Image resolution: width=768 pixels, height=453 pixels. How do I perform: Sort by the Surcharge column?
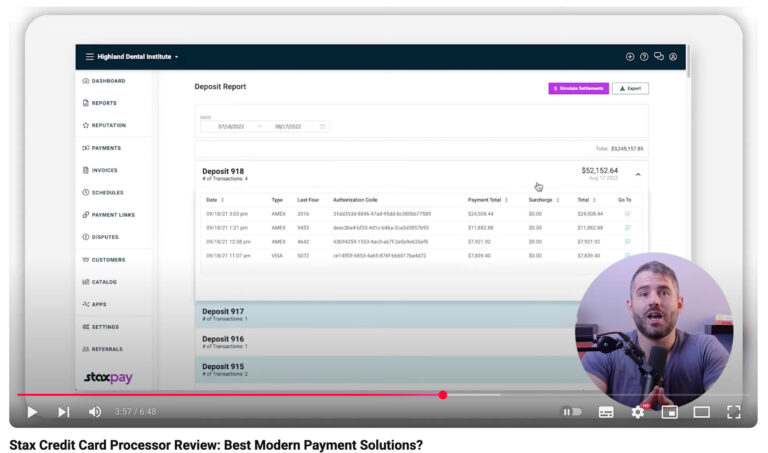pyautogui.click(x=544, y=200)
